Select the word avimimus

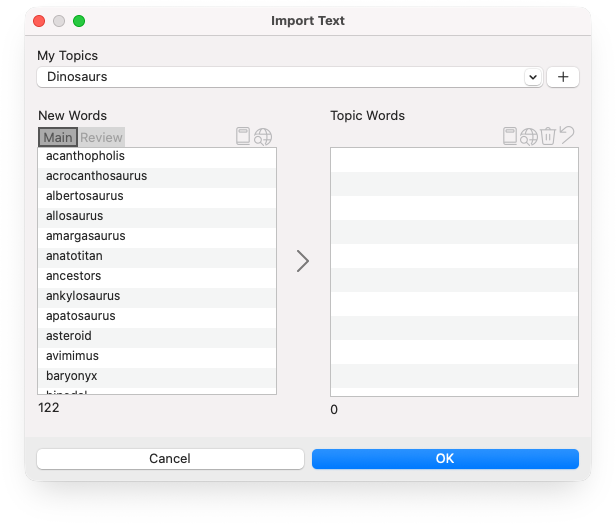[x=157, y=356]
